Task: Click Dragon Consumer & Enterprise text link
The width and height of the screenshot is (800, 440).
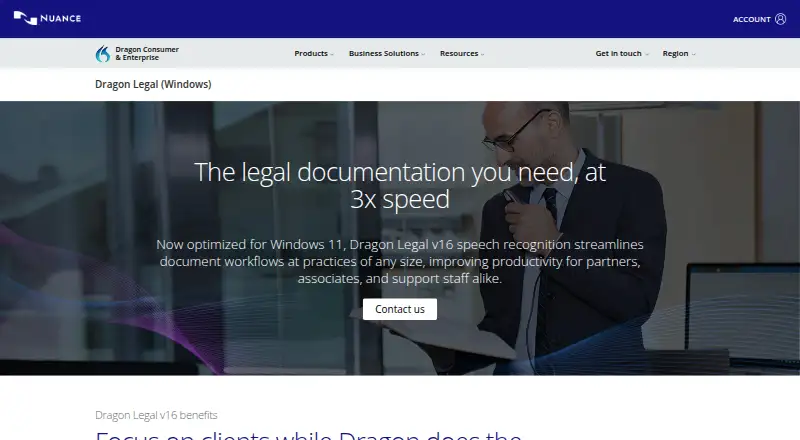Action: point(147,54)
